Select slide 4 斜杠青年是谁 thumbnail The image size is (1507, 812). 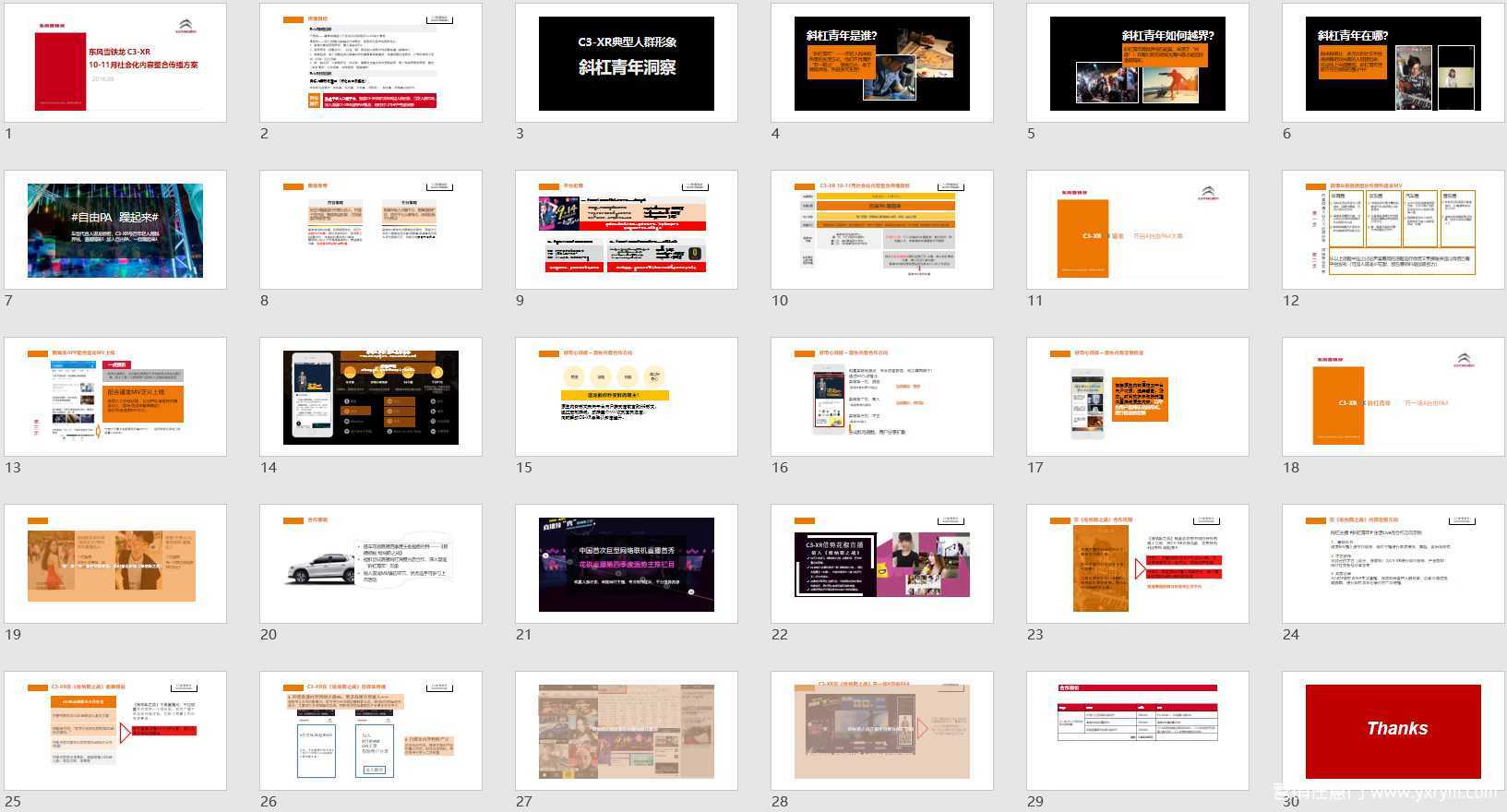[x=882, y=63]
